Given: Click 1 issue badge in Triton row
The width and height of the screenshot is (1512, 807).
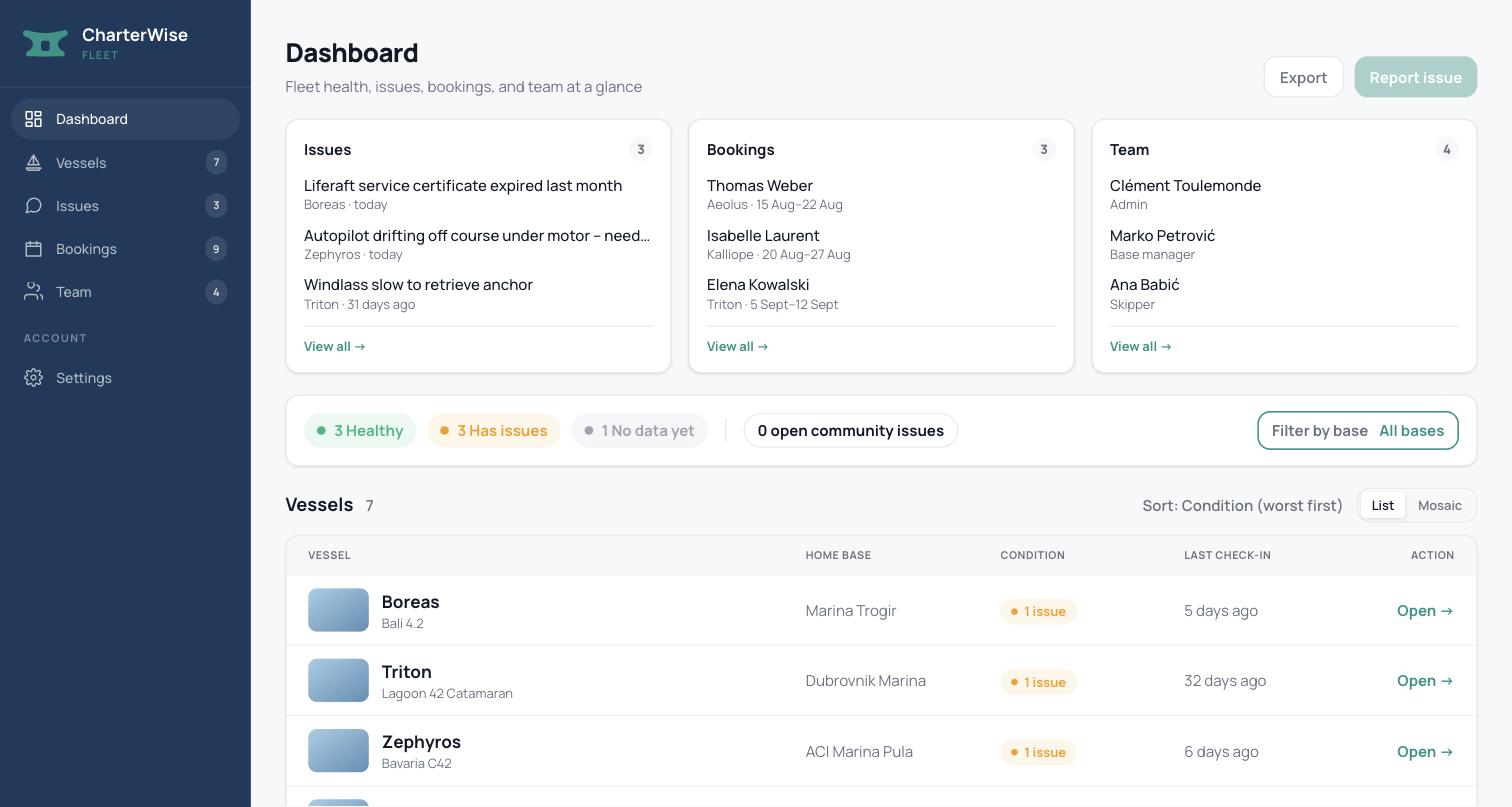Looking at the screenshot, I should [1038, 682].
